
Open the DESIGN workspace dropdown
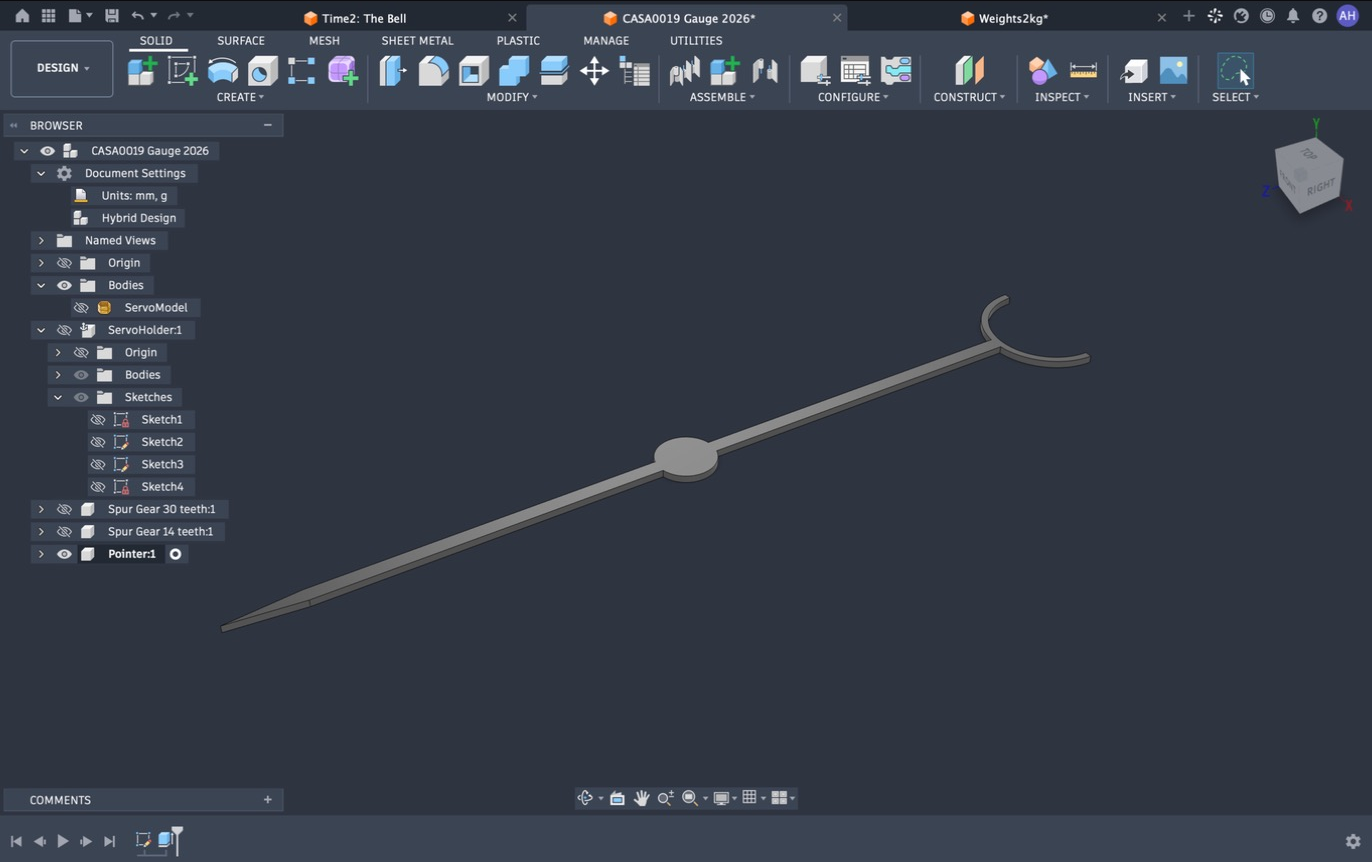point(62,68)
